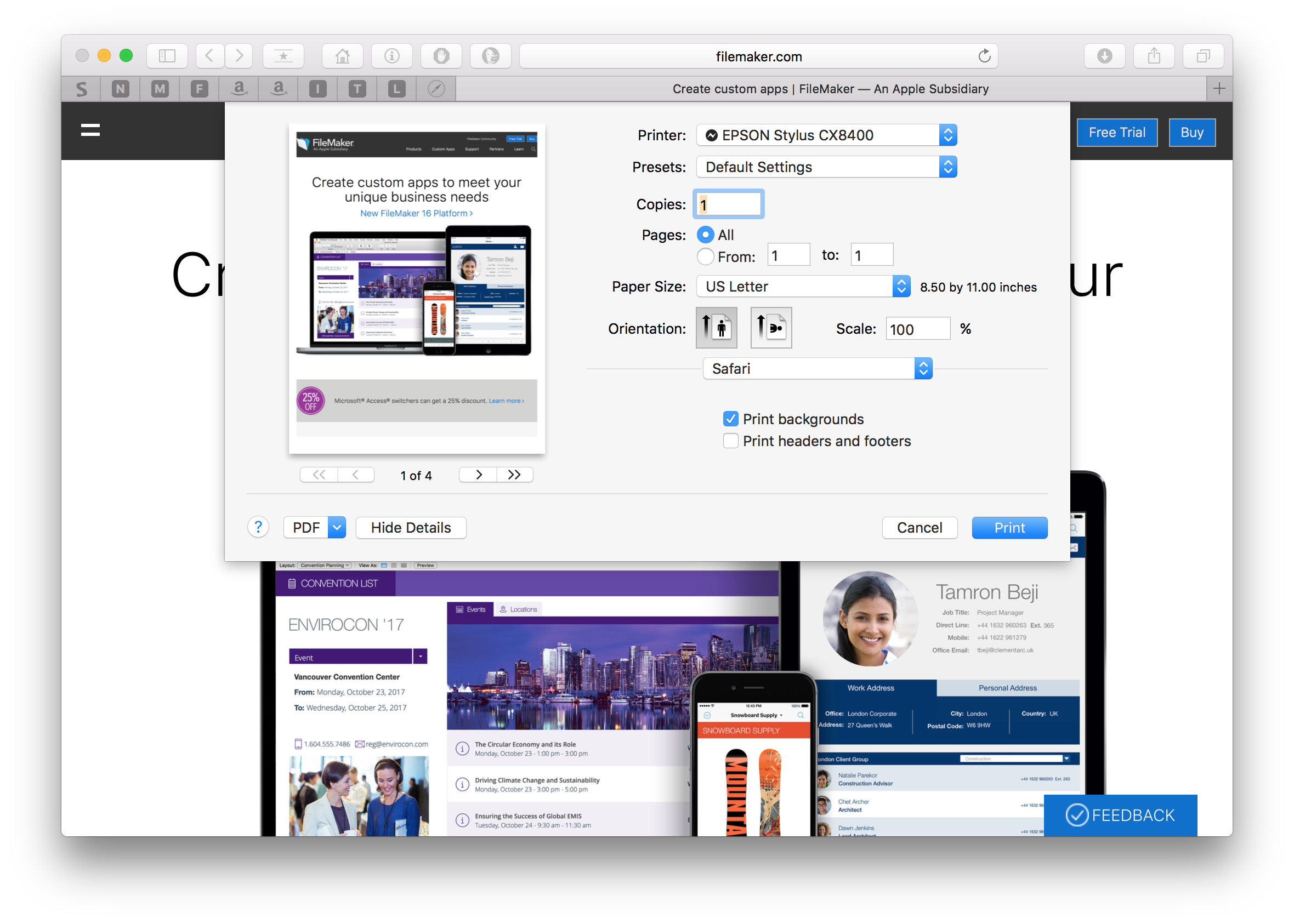Viewport: 1294px width, 924px height.
Task: Jump to first preview page
Action: coord(319,475)
